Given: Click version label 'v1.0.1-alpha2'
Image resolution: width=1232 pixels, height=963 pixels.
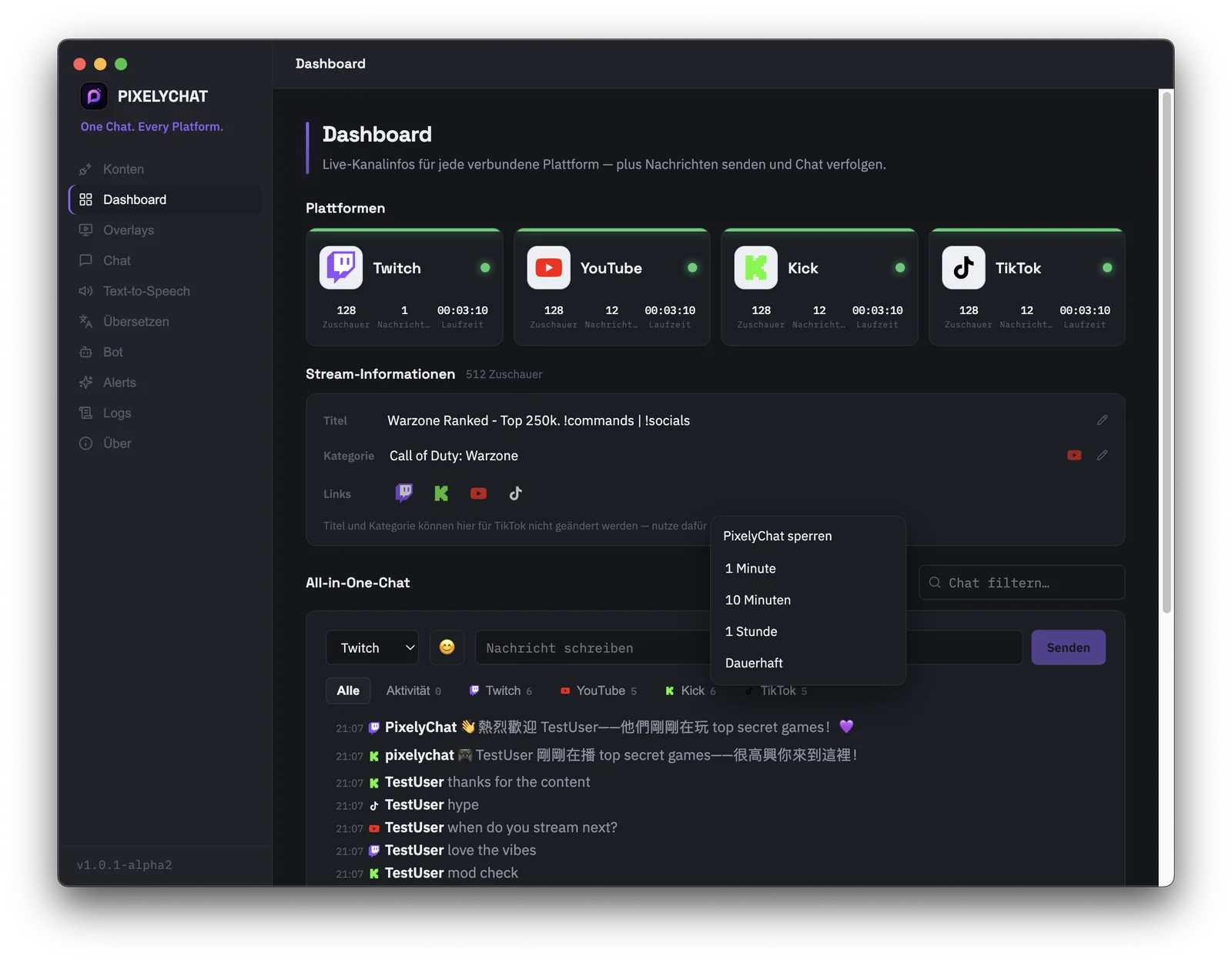Looking at the screenshot, I should pos(124,865).
